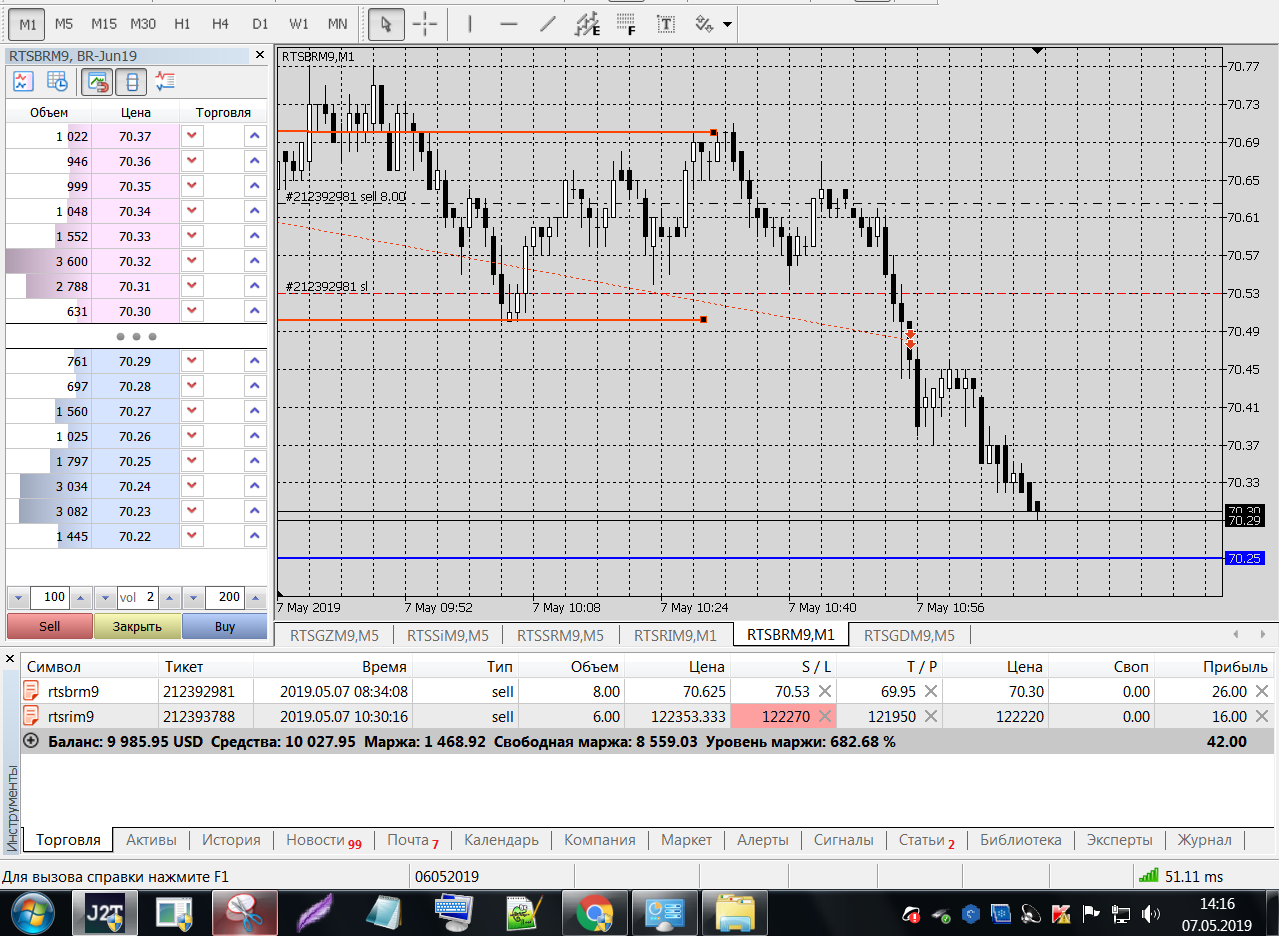Viewport: 1279px width, 936px height.
Task: Toggle the M5 timeframe button
Action: pos(64,24)
